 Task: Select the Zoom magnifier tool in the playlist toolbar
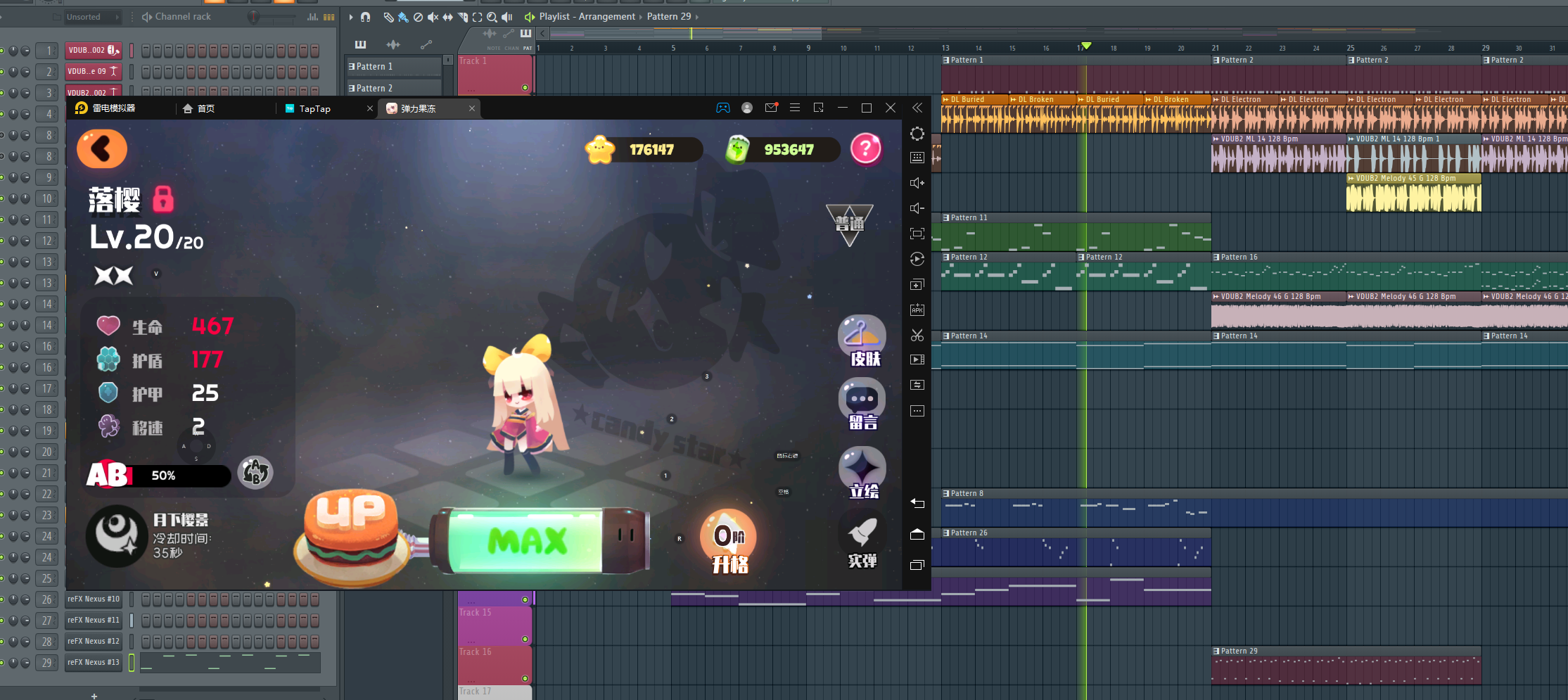click(x=492, y=17)
